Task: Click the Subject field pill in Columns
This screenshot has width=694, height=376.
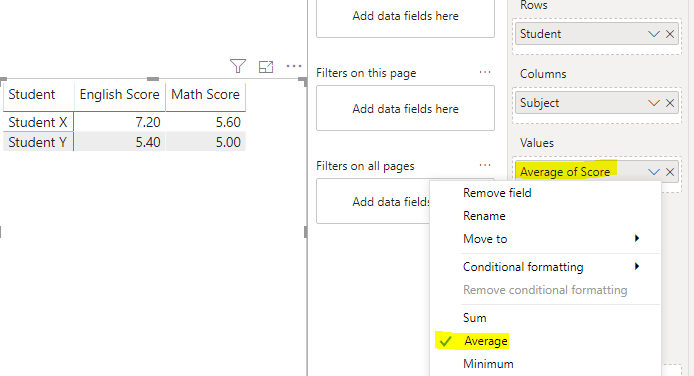Action: tap(597, 103)
